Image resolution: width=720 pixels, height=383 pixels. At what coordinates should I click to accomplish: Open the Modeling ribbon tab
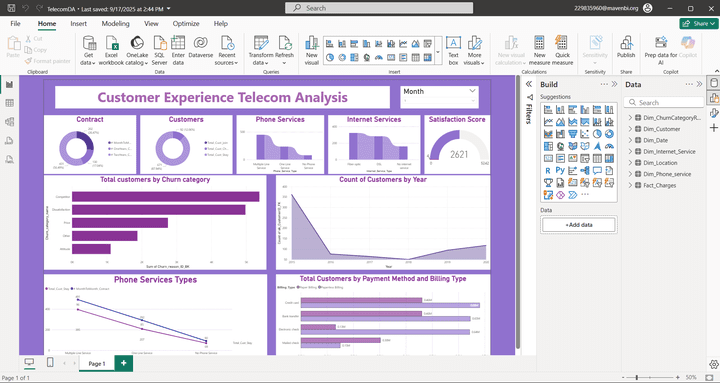tap(115, 23)
